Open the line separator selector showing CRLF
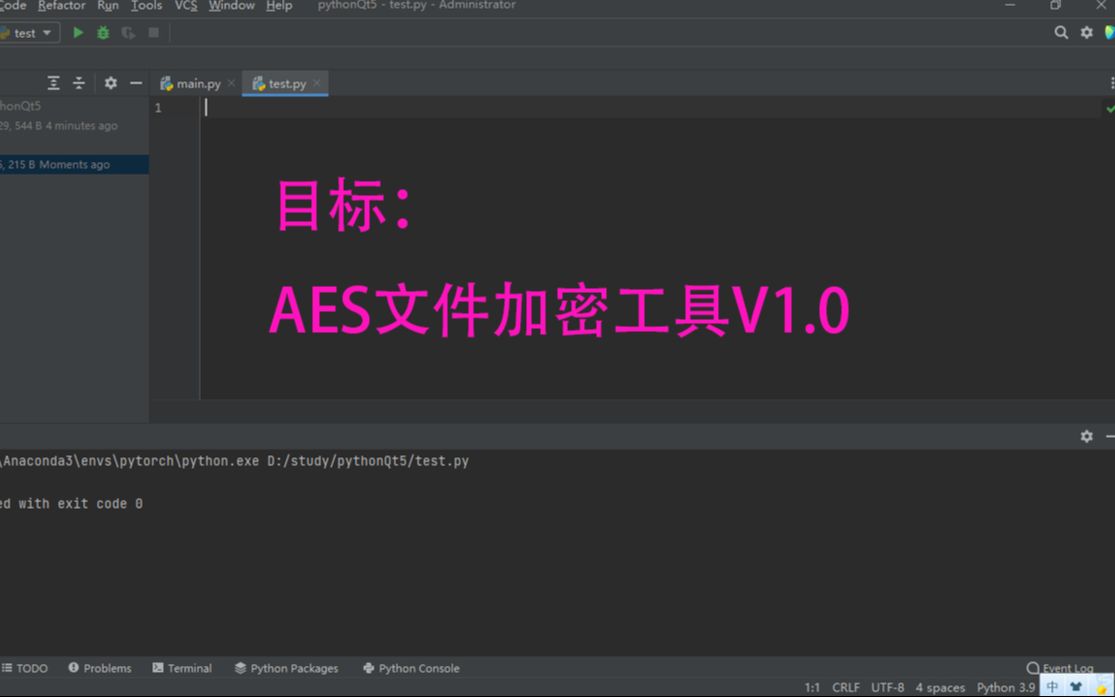The width and height of the screenshot is (1115, 697). [x=846, y=687]
